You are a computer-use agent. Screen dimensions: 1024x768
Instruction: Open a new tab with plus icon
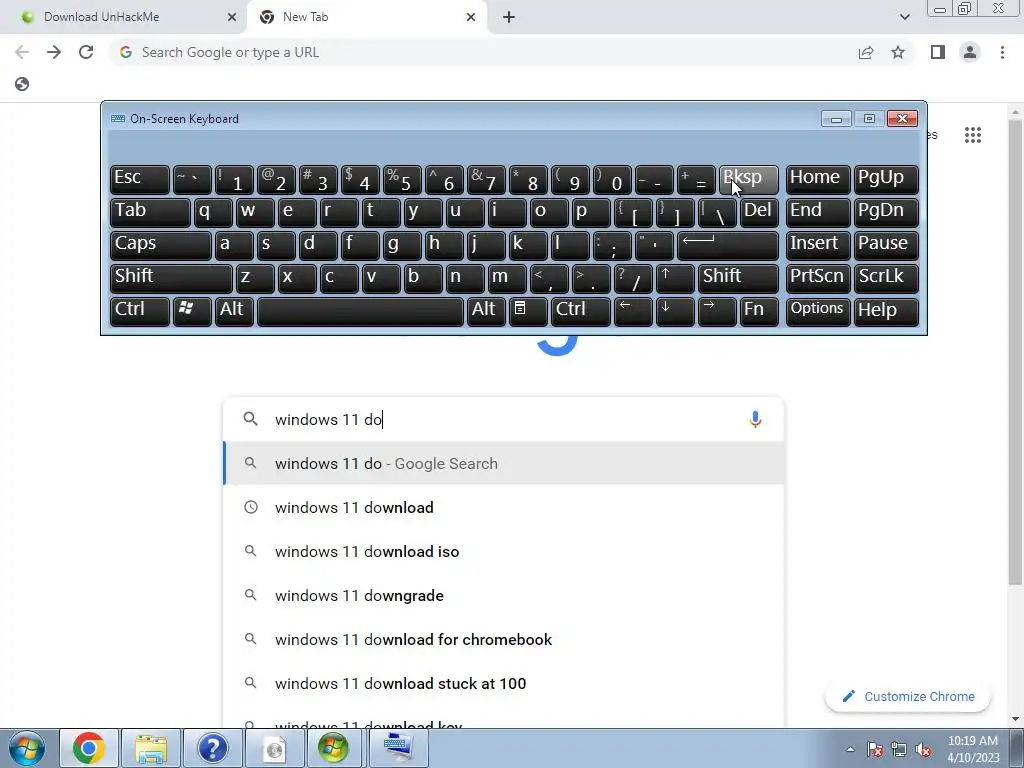pos(509,17)
